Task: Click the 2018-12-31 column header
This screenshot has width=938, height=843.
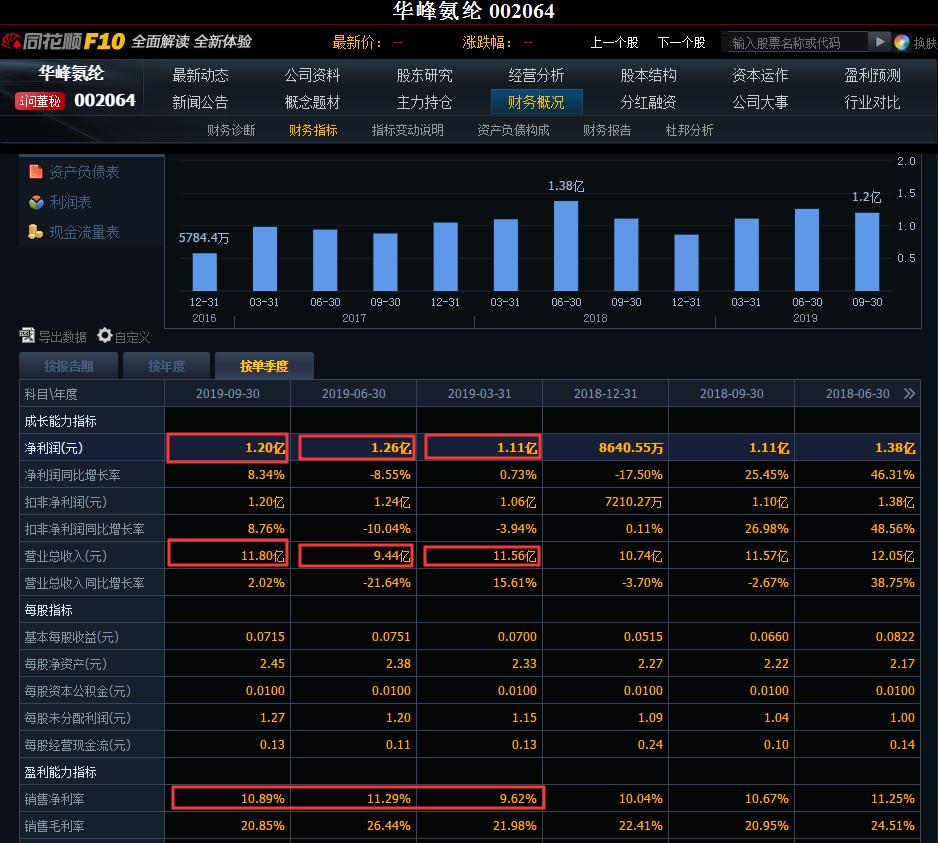Action: (605, 394)
